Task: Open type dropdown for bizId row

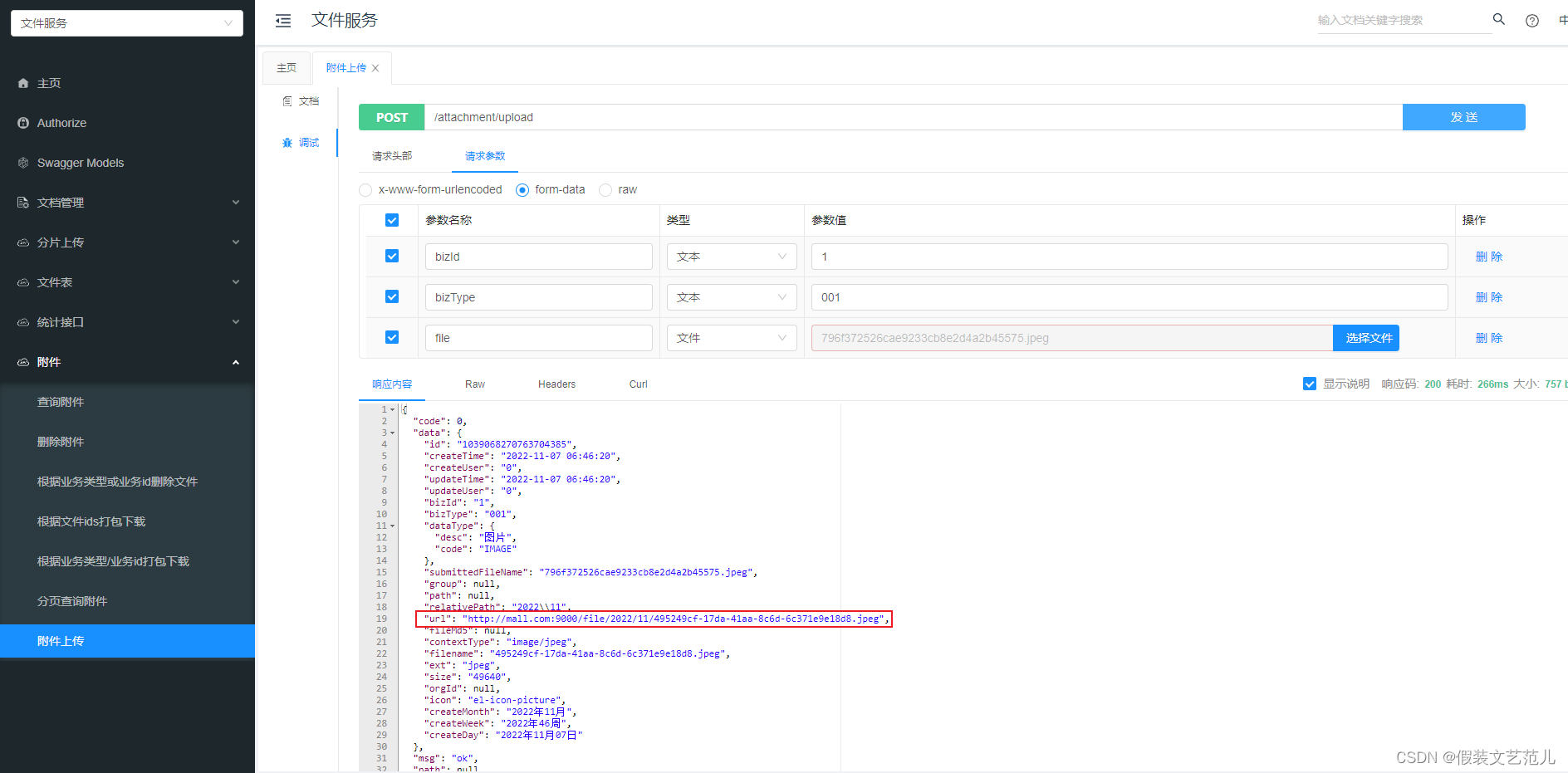Action: pyautogui.click(x=732, y=257)
